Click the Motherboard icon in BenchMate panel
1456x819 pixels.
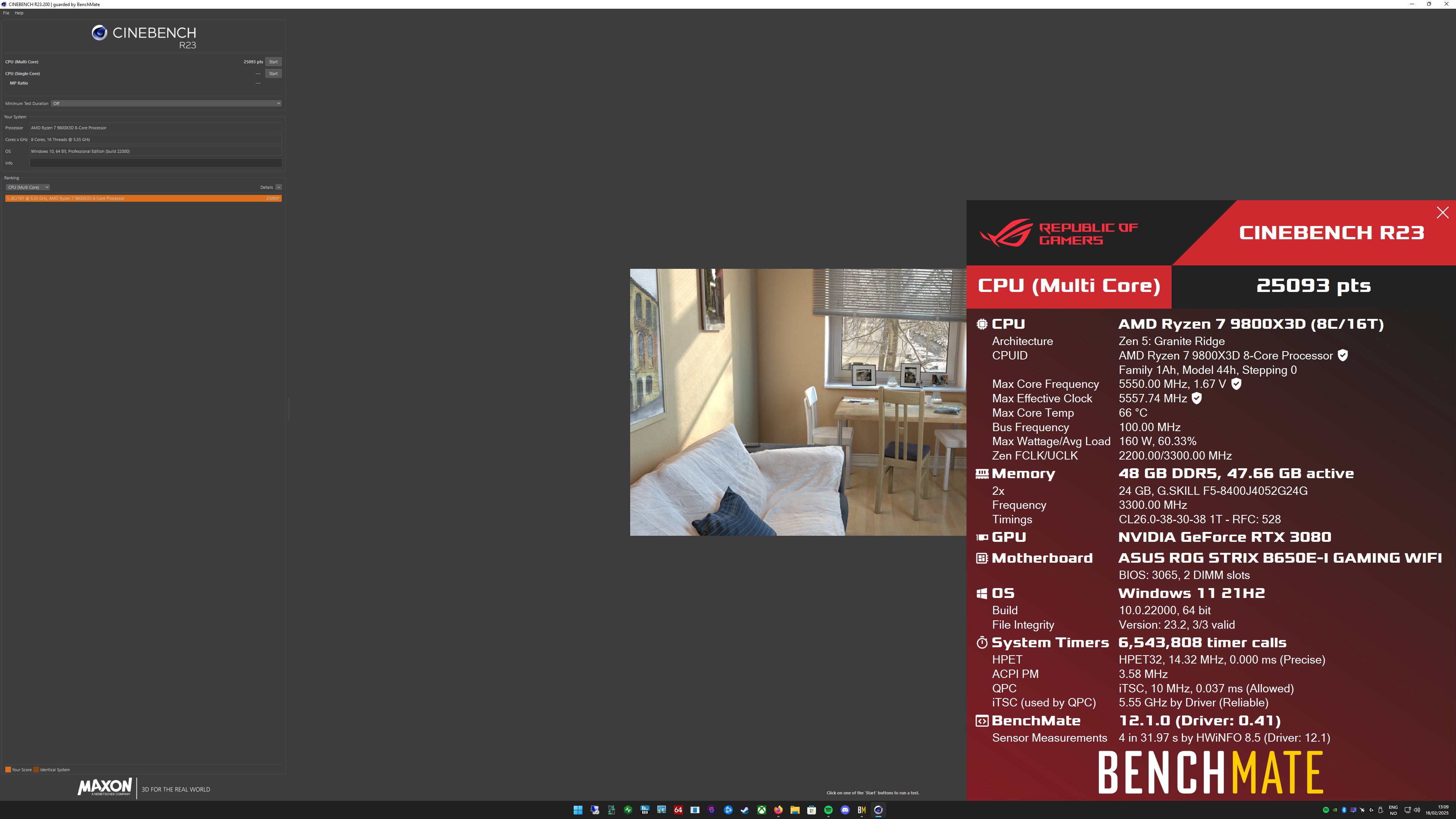coord(982,558)
